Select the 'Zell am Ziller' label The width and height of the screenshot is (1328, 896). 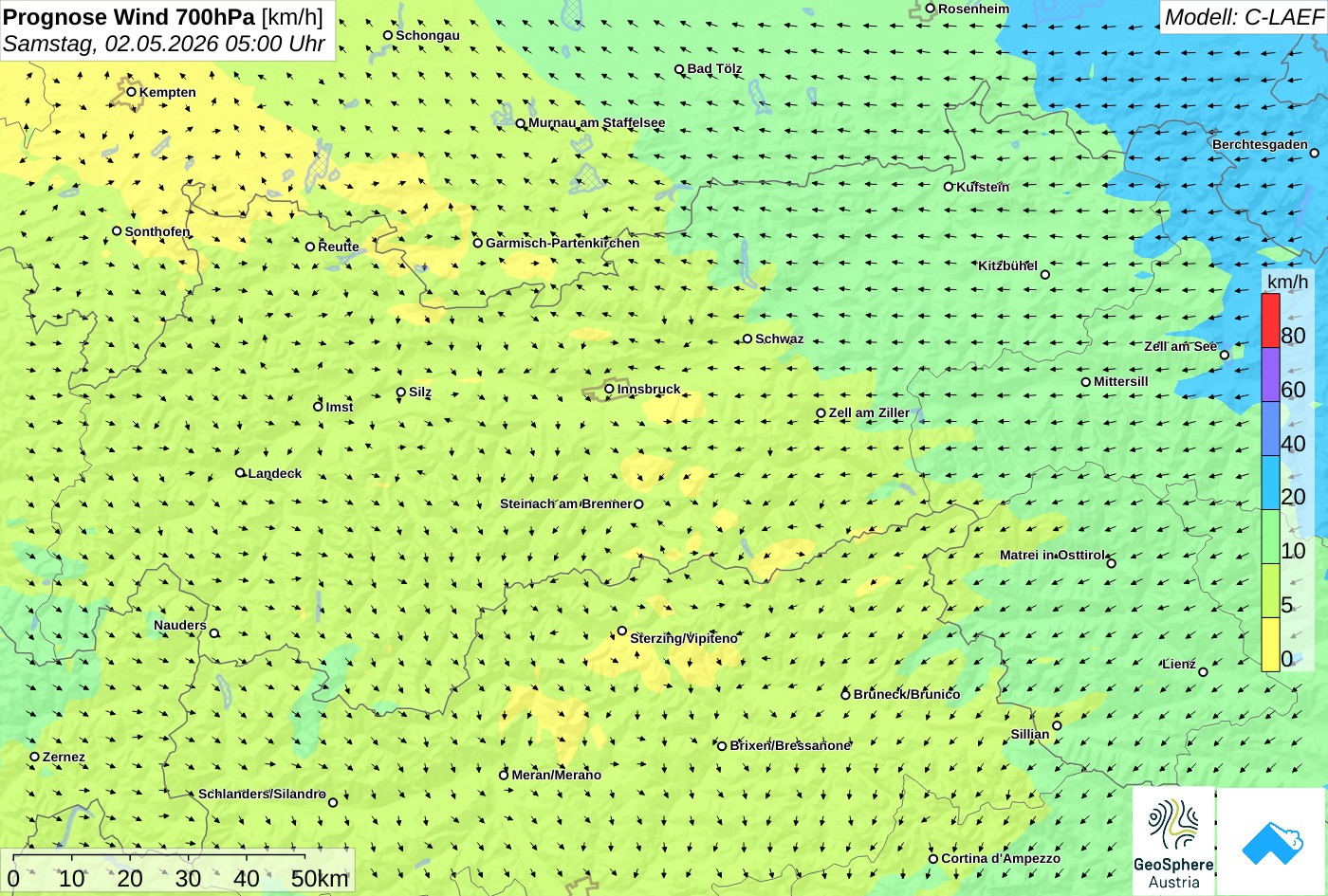[x=869, y=412]
